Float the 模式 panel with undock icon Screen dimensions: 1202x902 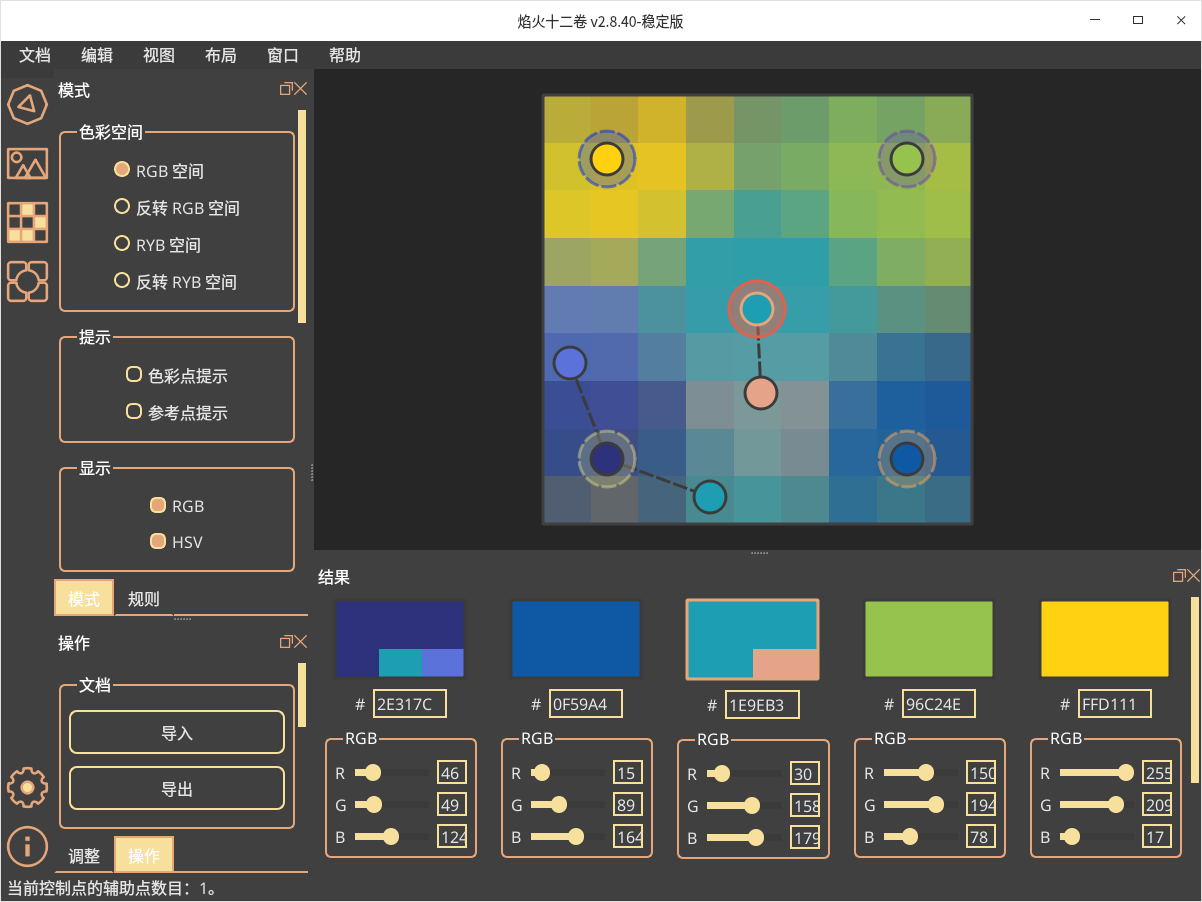coord(285,89)
